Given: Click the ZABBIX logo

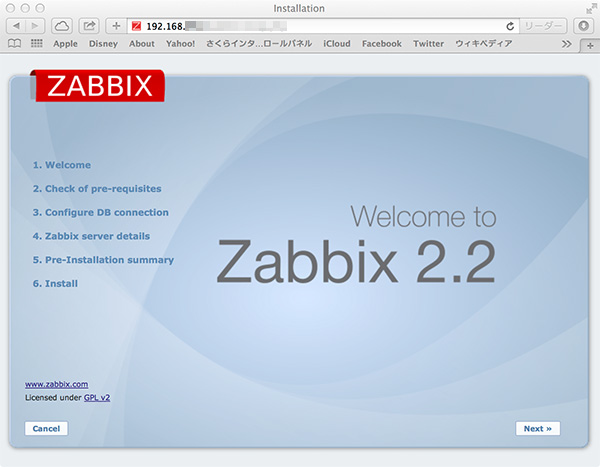Looking at the screenshot, I should coord(98,86).
